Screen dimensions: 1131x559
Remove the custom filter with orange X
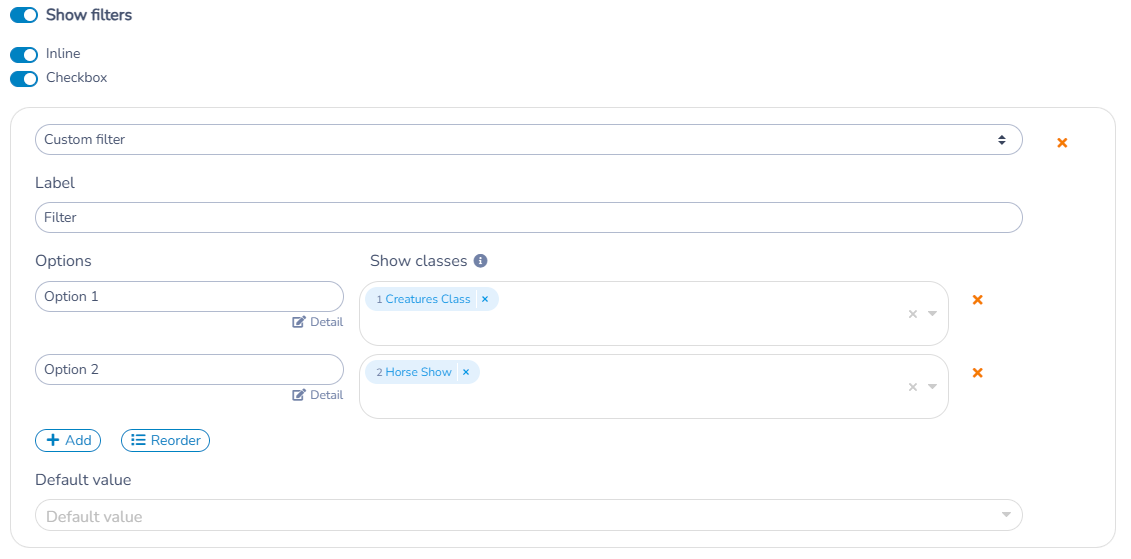[x=1062, y=143]
